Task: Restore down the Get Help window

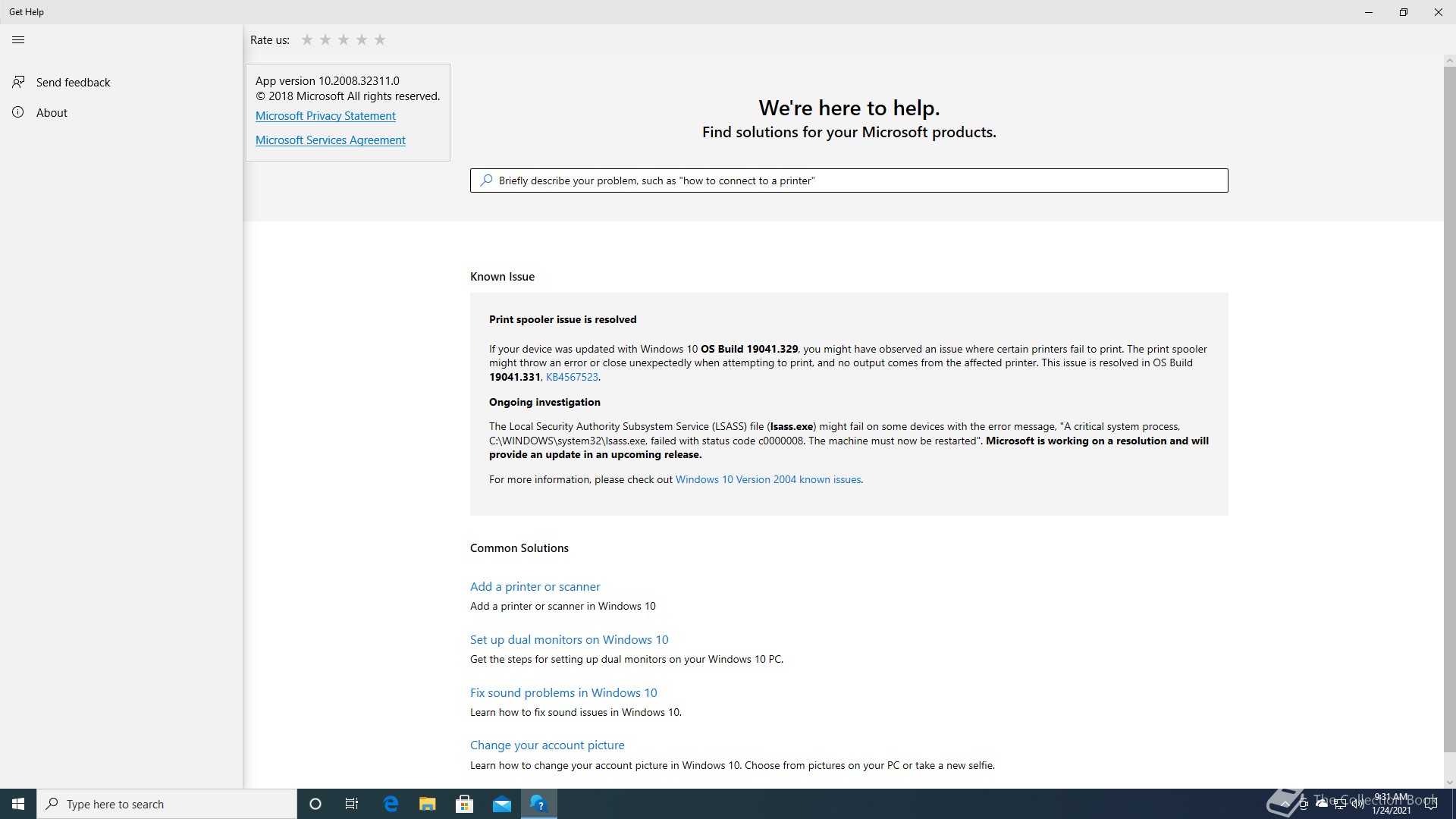Action: pyautogui.click(x=1404, y=12)
